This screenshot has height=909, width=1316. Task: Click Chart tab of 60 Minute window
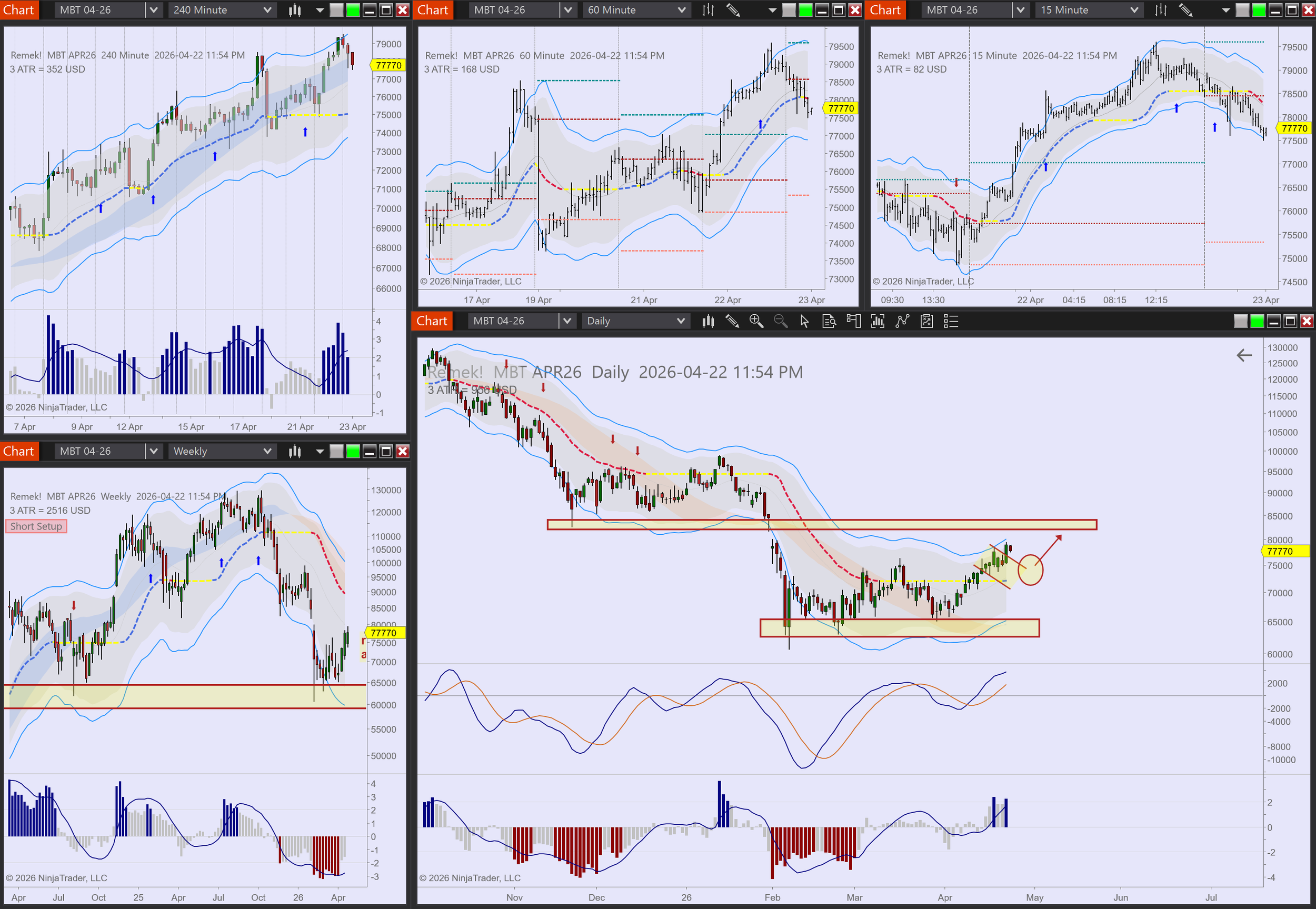433,9
